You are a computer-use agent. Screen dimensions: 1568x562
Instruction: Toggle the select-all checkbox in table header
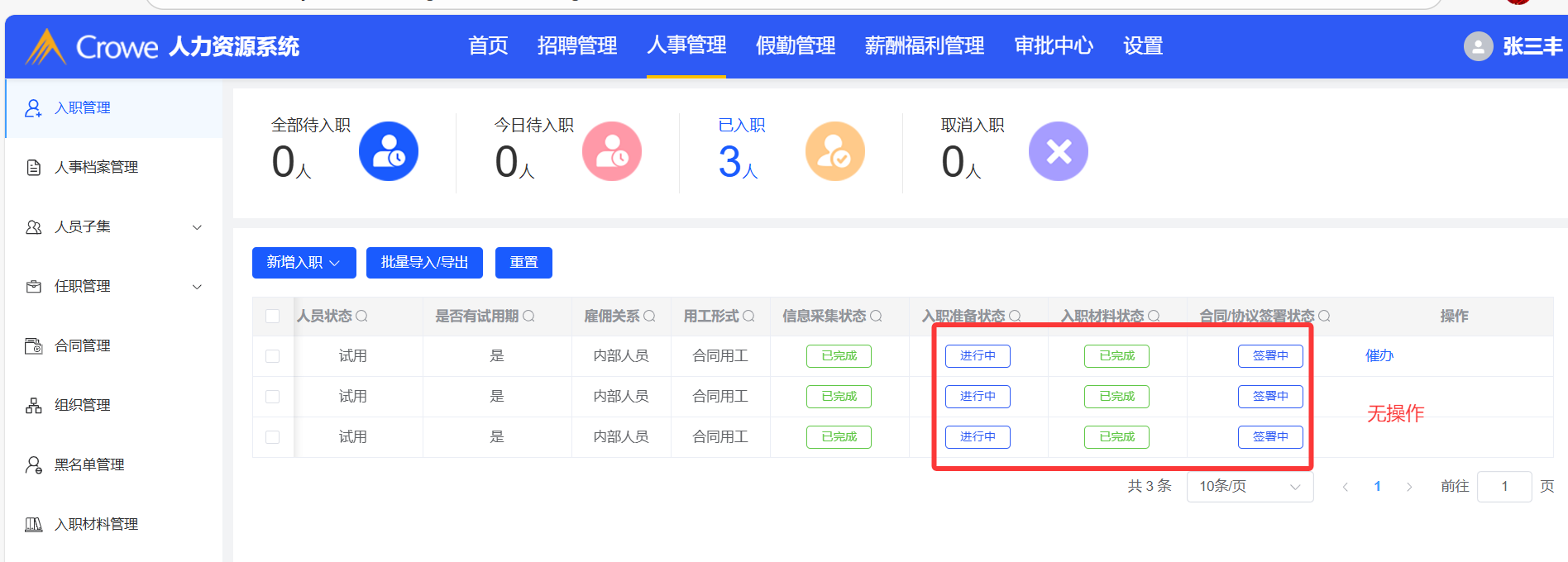(x=272, y=316)
